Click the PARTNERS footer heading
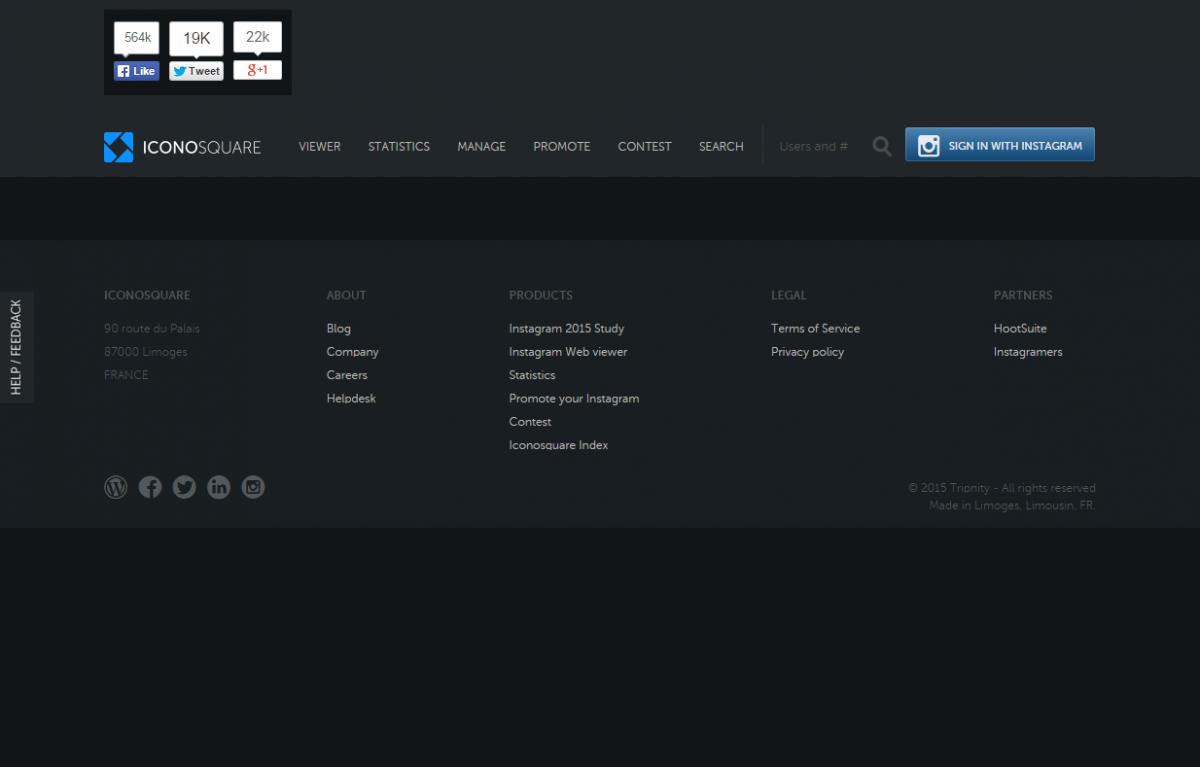Viewport: 1200px width, 767px height. (x=1023, y=295)
